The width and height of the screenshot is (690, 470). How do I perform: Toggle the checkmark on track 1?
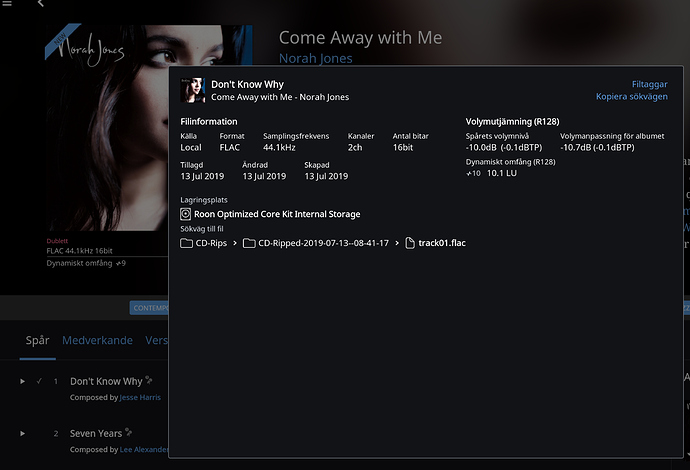(x=39, y=381)
